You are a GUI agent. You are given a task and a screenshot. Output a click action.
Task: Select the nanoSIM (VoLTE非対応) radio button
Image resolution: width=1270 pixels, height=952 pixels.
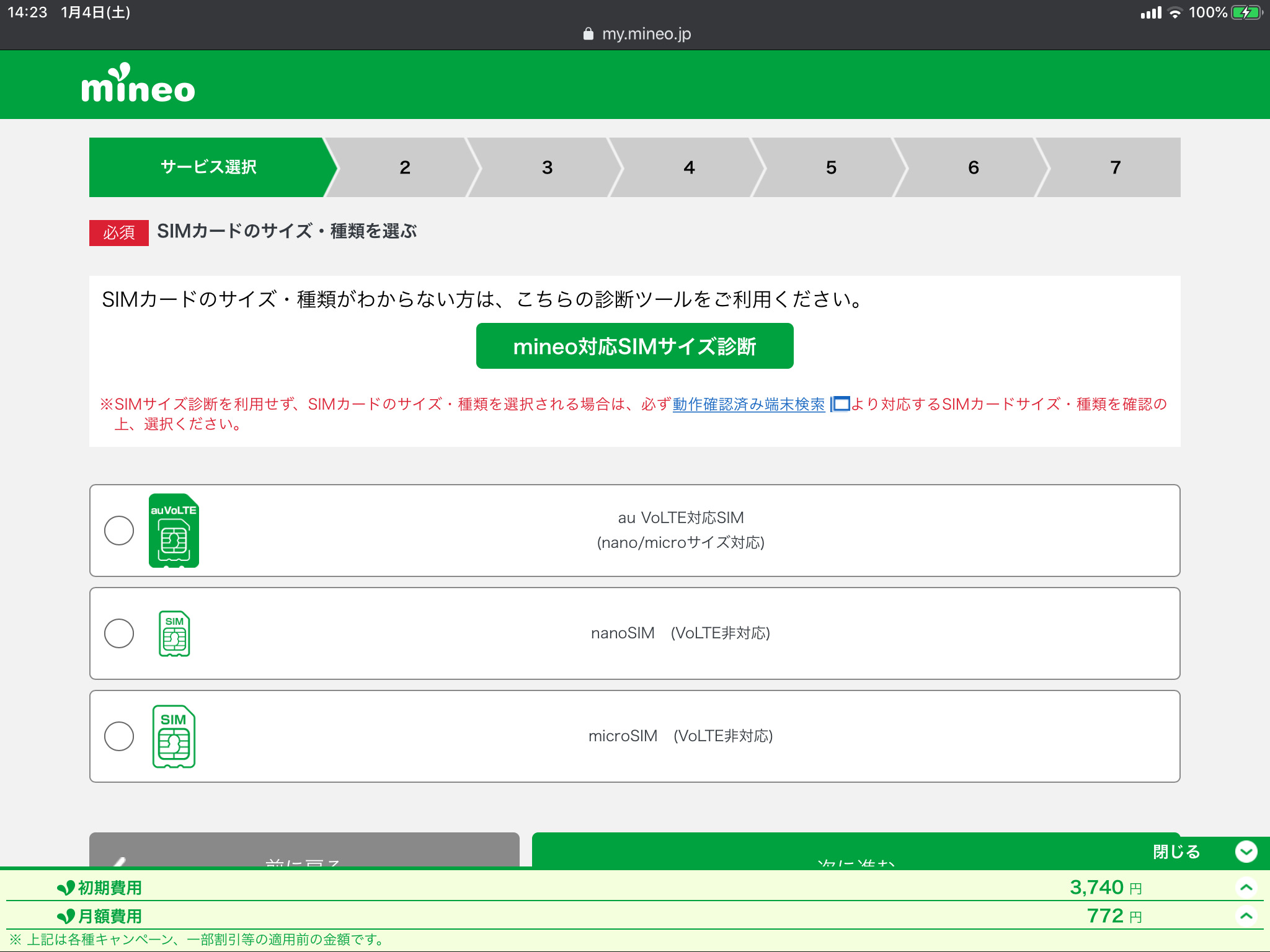click(x=119, y=633)
